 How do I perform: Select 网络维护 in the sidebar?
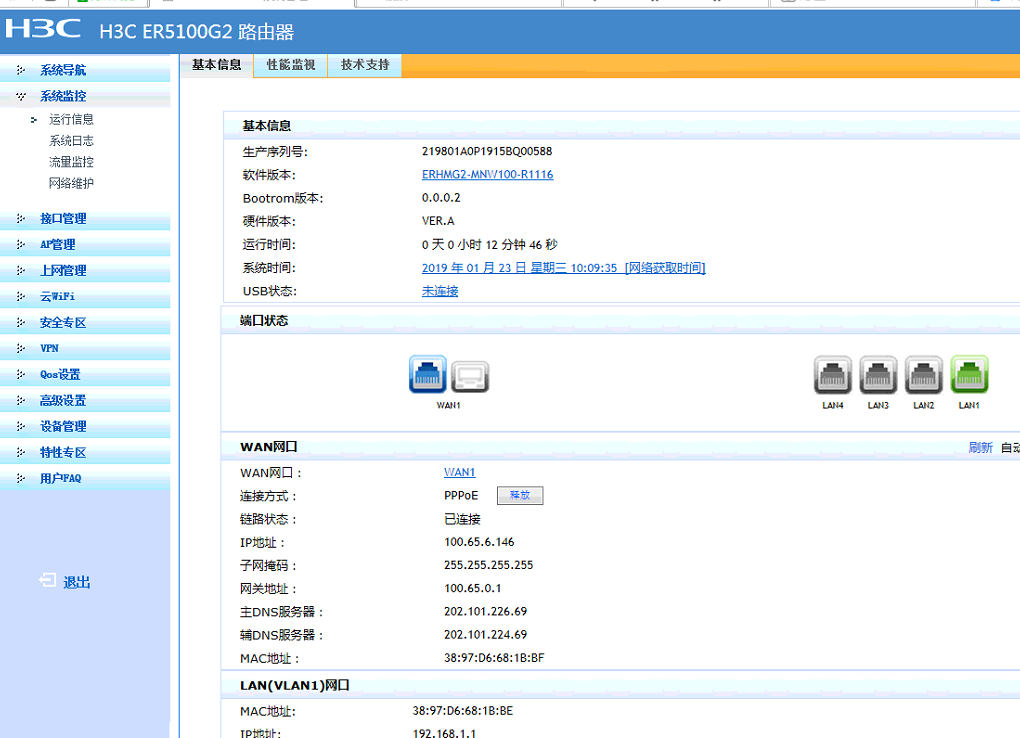point(72,184)
